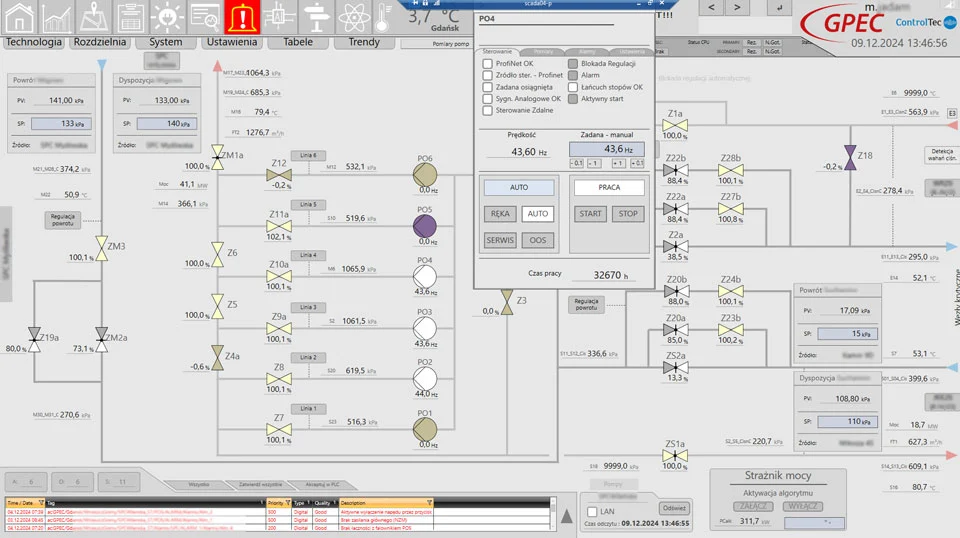Set pump mode to RĘKA

pos(500,214)
